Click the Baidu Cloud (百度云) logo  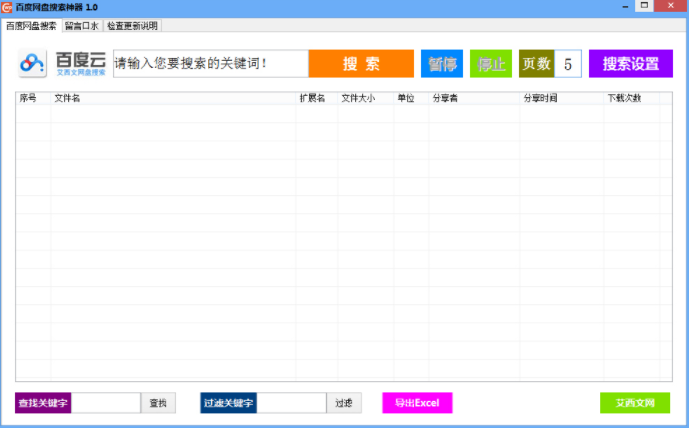coord(63,64)
